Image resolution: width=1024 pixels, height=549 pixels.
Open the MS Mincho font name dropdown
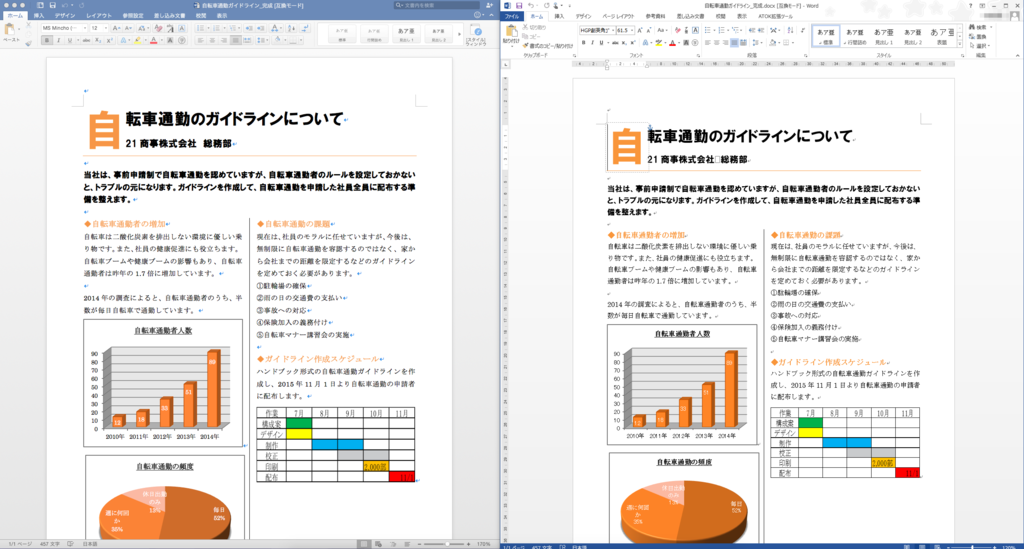point(85,28)
